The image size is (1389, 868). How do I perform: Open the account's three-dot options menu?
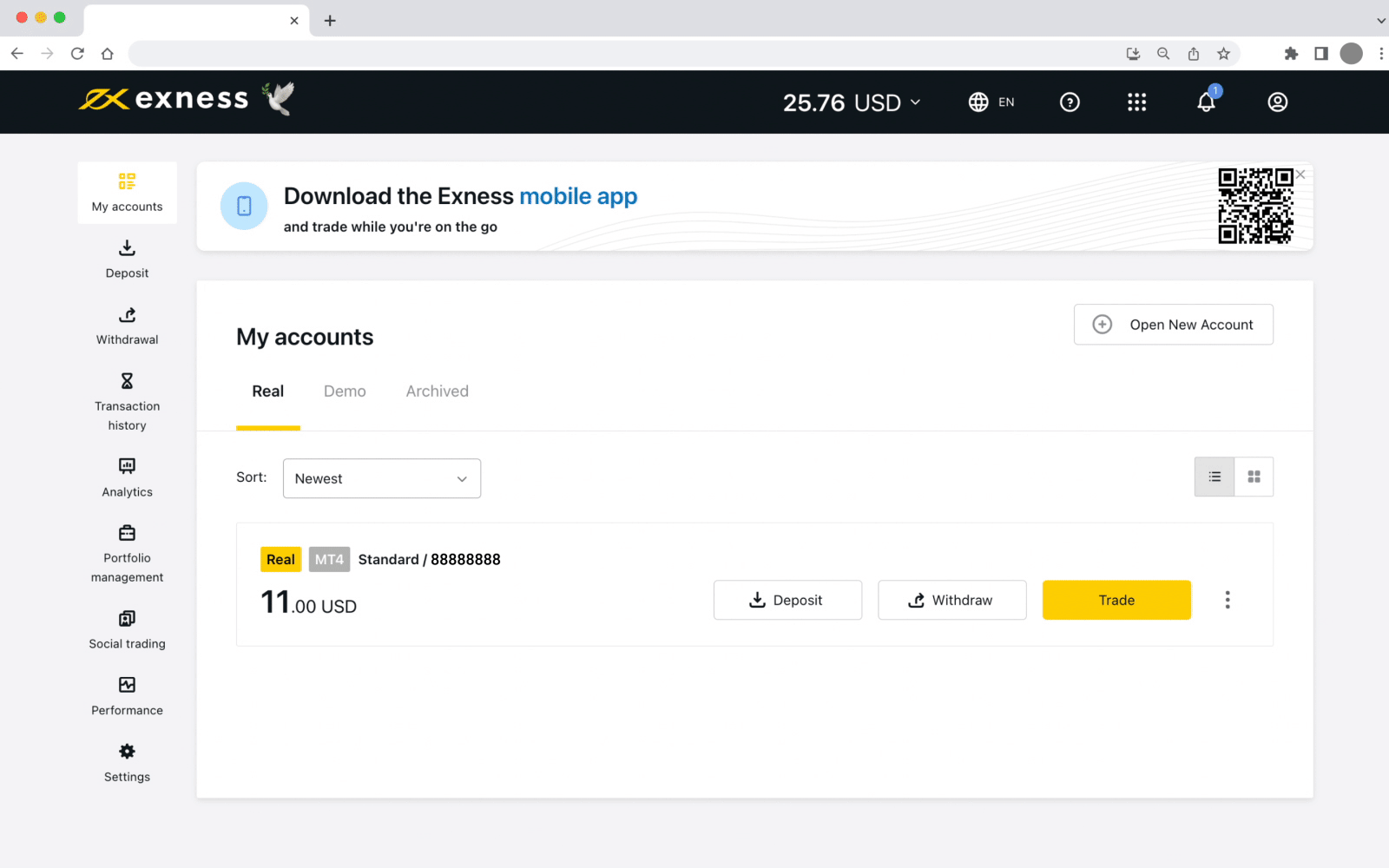(x=1227, y=600)
